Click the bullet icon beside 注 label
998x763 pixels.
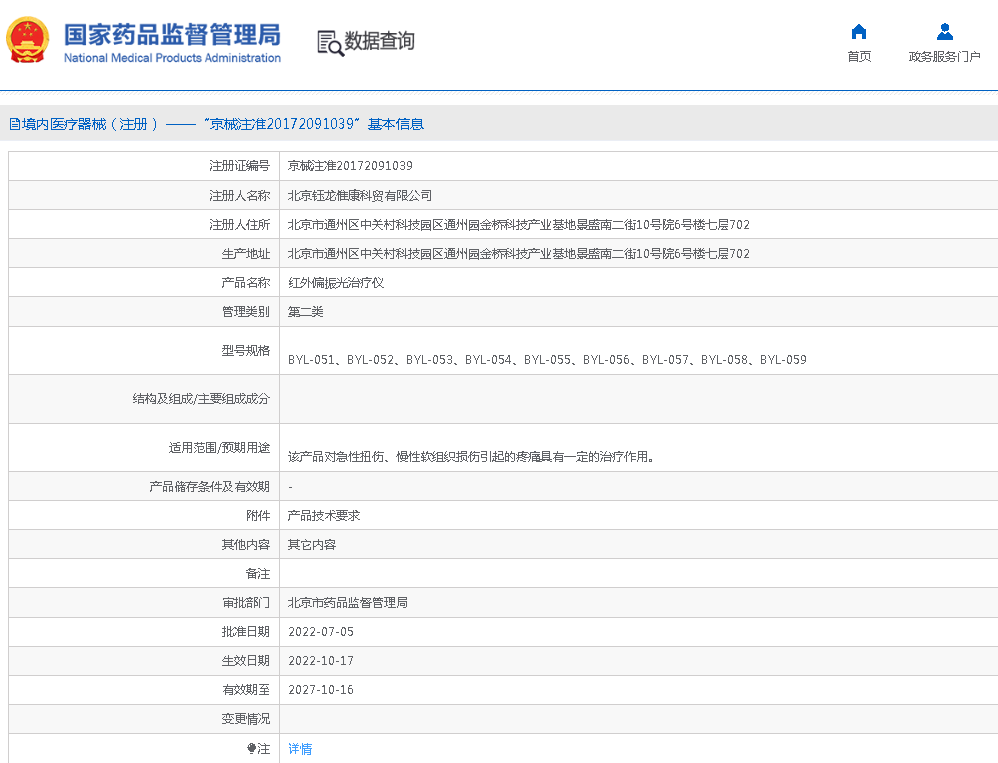[252, 748]
